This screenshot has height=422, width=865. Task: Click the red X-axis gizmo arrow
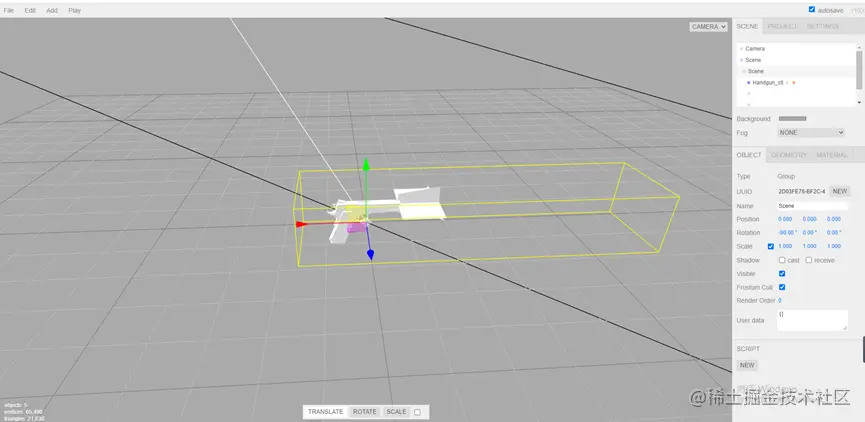(302, 224)
